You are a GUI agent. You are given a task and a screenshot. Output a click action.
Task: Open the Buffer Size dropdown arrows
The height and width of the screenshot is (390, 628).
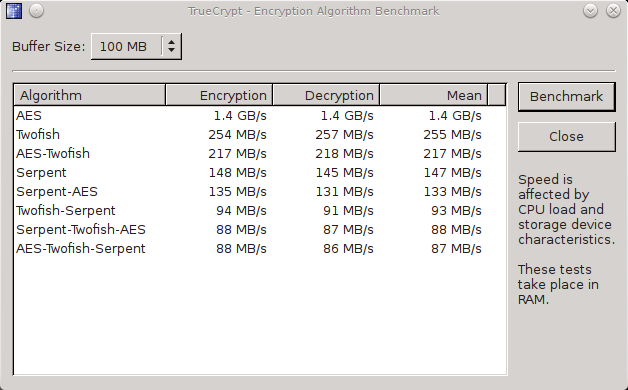(171, 46)
